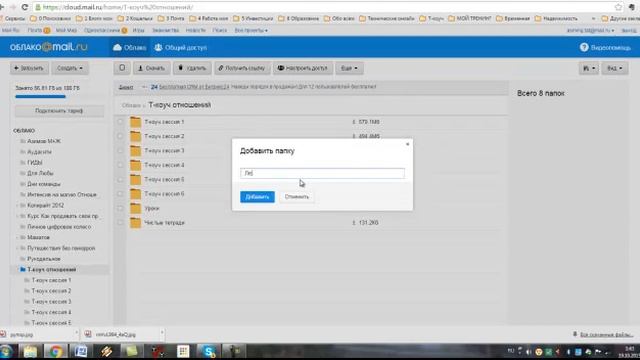The image size is (640, 360).
Task: Open the Мой Мир link in the top bar
Action: (66, 30)
